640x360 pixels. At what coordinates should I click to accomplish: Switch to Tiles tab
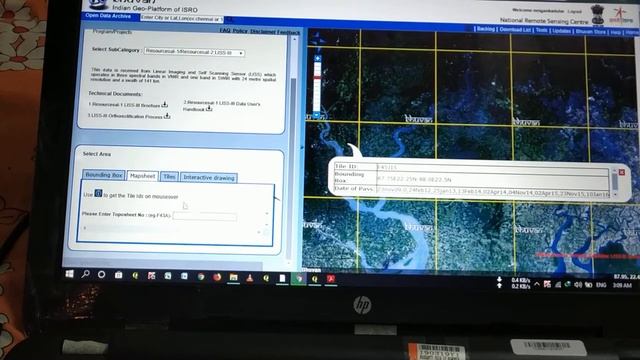click(x=169, y=177)
